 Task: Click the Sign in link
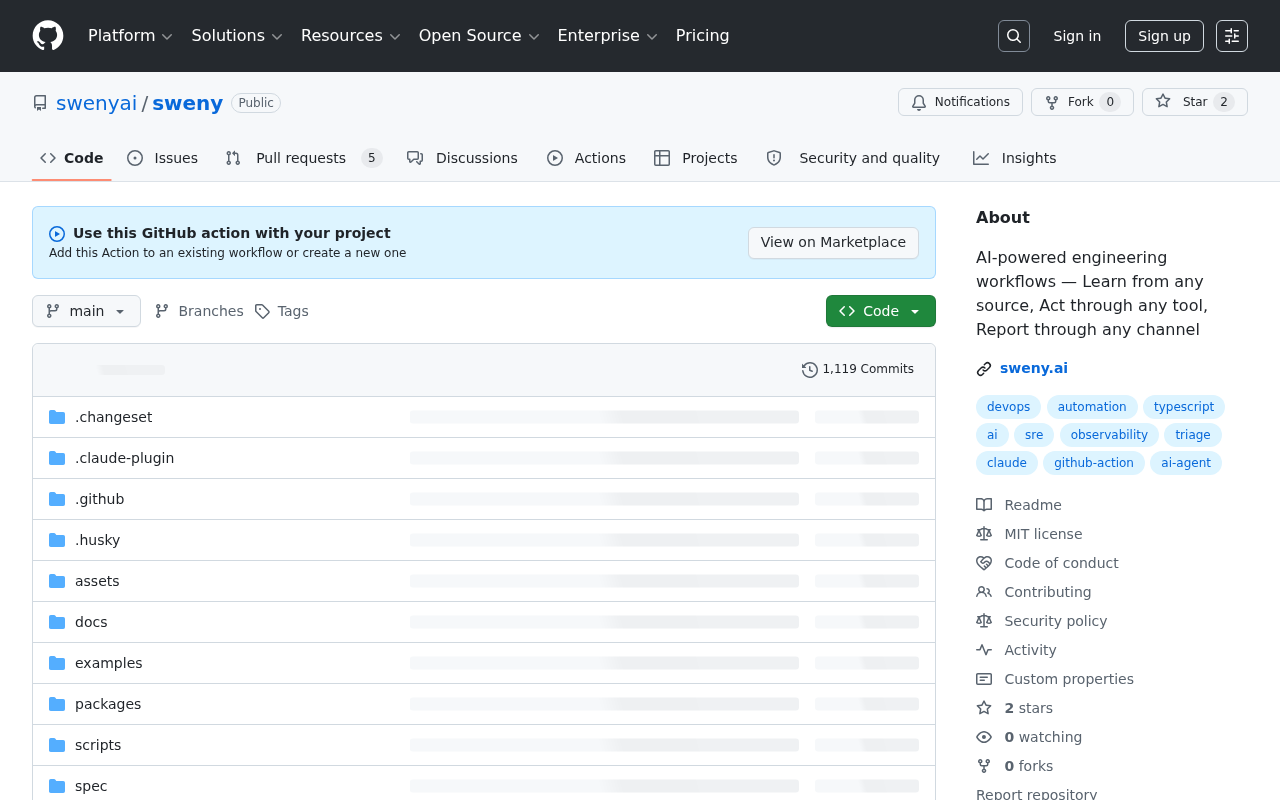coord(1077,36)
